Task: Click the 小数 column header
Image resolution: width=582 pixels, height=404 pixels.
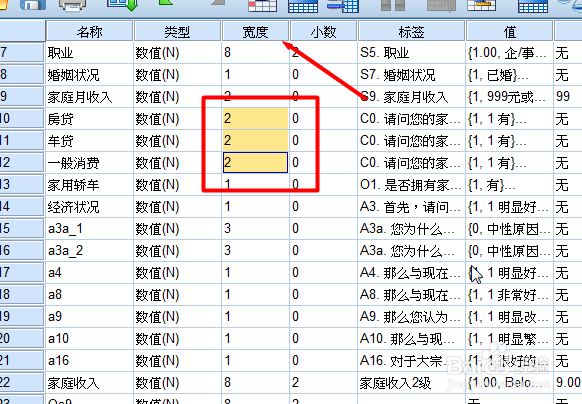Action: tap(323, 32)
